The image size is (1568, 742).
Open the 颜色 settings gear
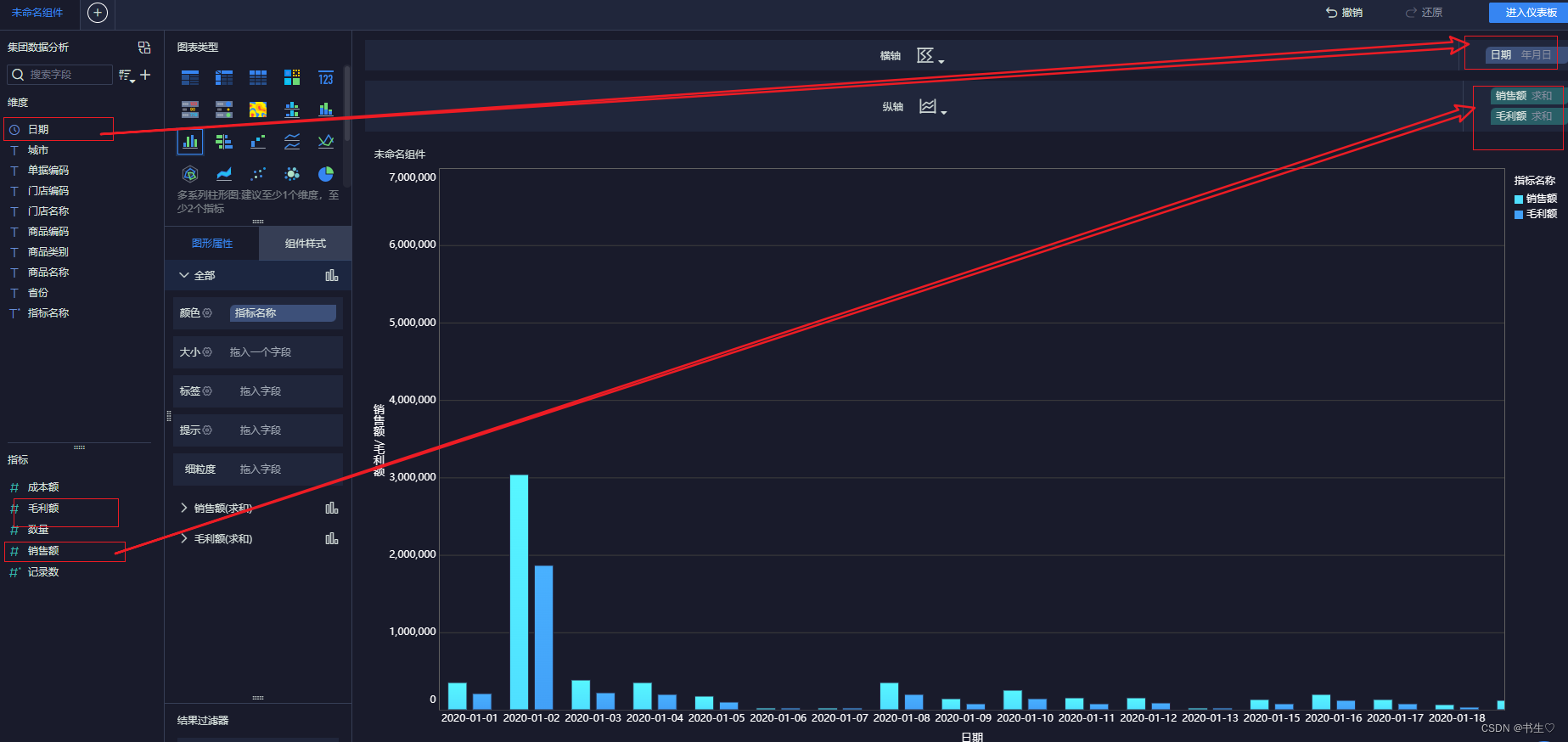click(x=207, y=313)
